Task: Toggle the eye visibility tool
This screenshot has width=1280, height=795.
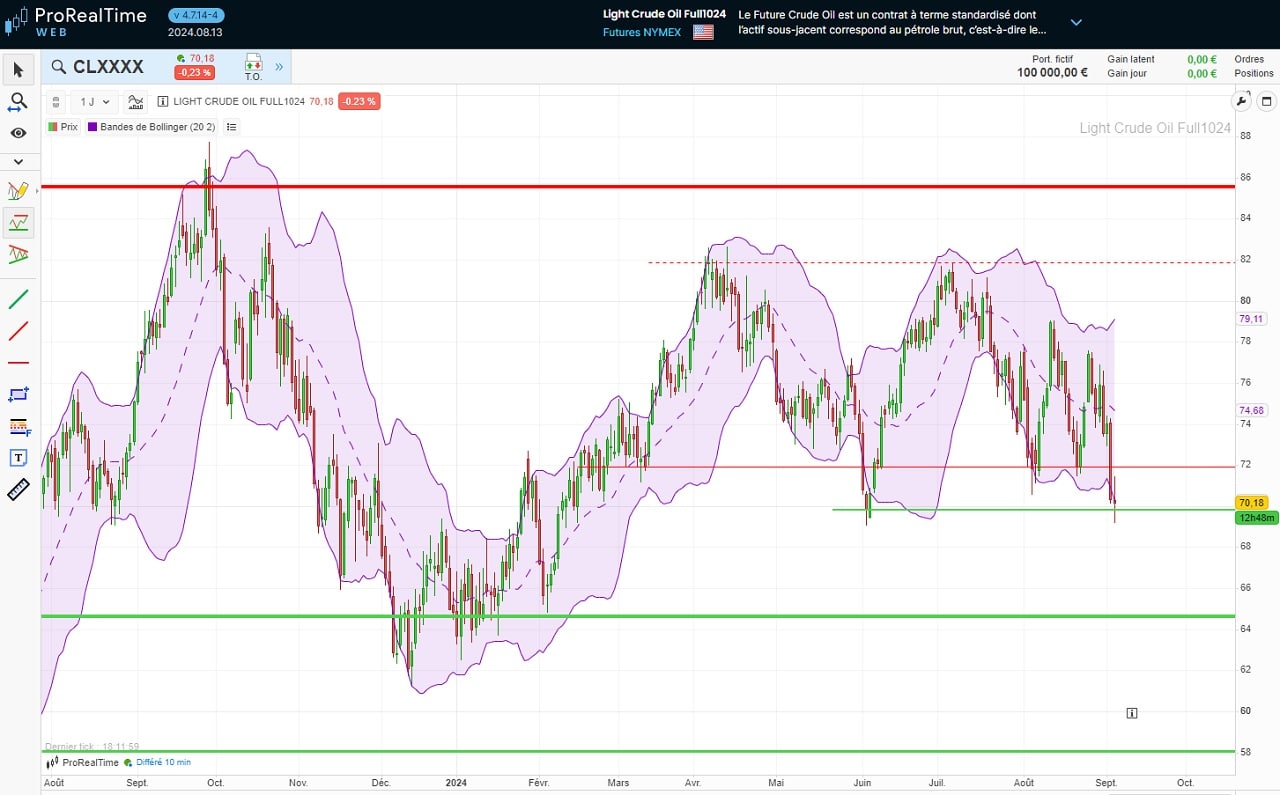Action: pyautogui.click(x=18, y=133)
